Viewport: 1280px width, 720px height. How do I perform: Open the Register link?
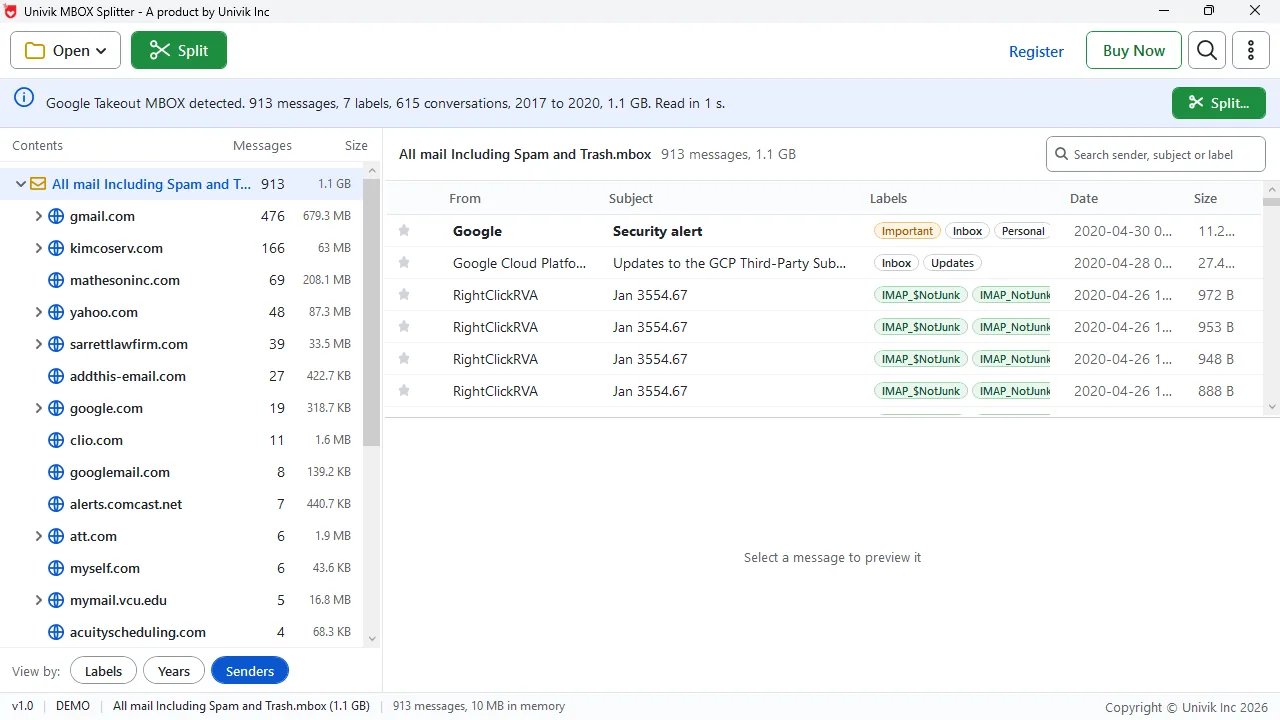coord(1036,51)
